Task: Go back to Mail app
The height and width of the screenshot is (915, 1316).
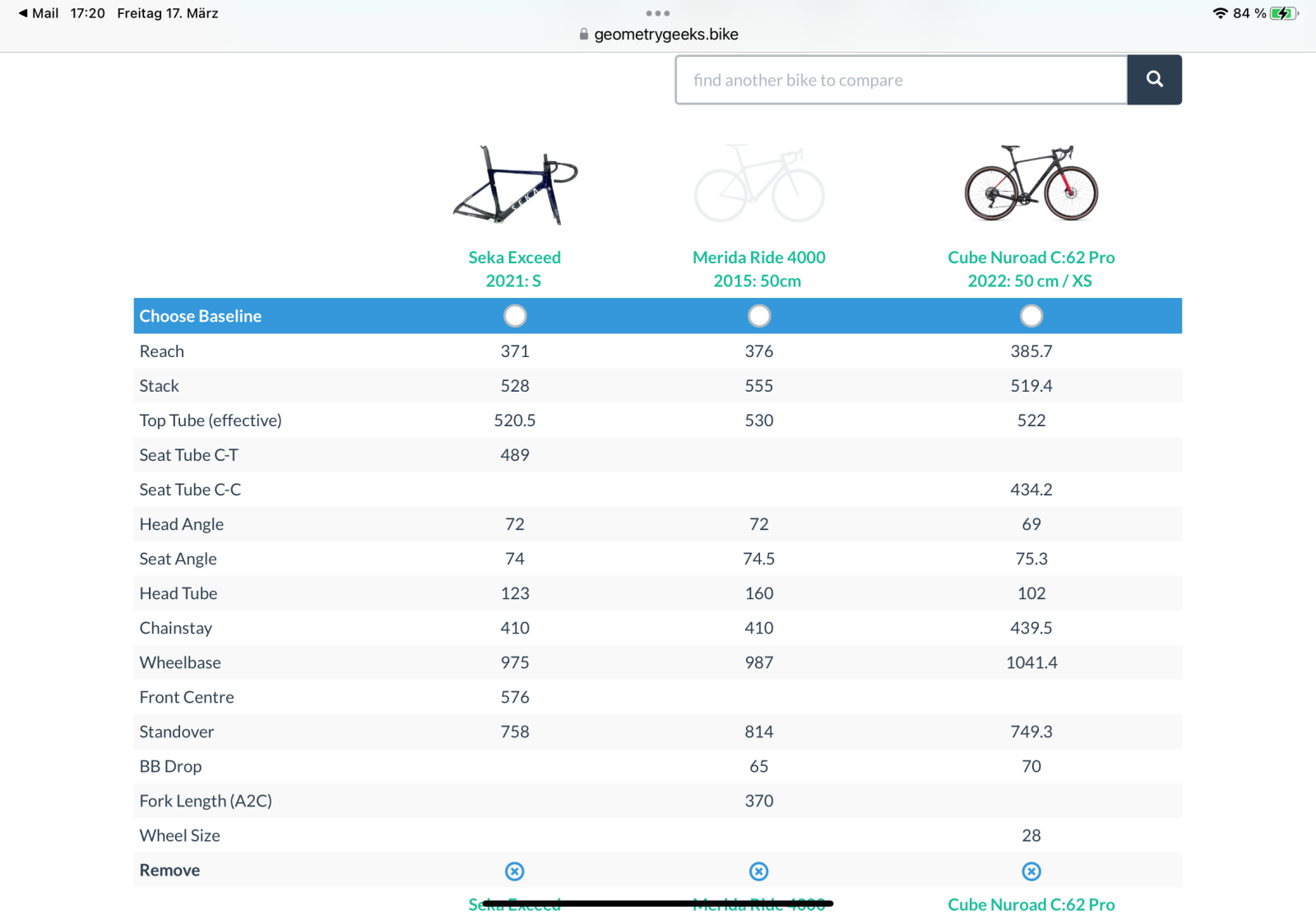Action: pyautogui.click(x=38, y=13)
